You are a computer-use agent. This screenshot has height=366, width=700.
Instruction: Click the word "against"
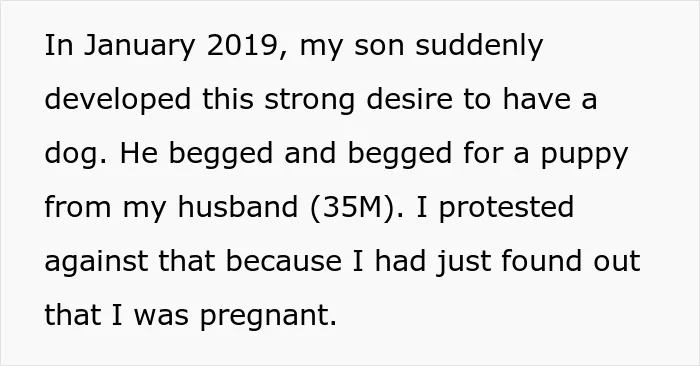pyautogui.click(x=96, y=262)
